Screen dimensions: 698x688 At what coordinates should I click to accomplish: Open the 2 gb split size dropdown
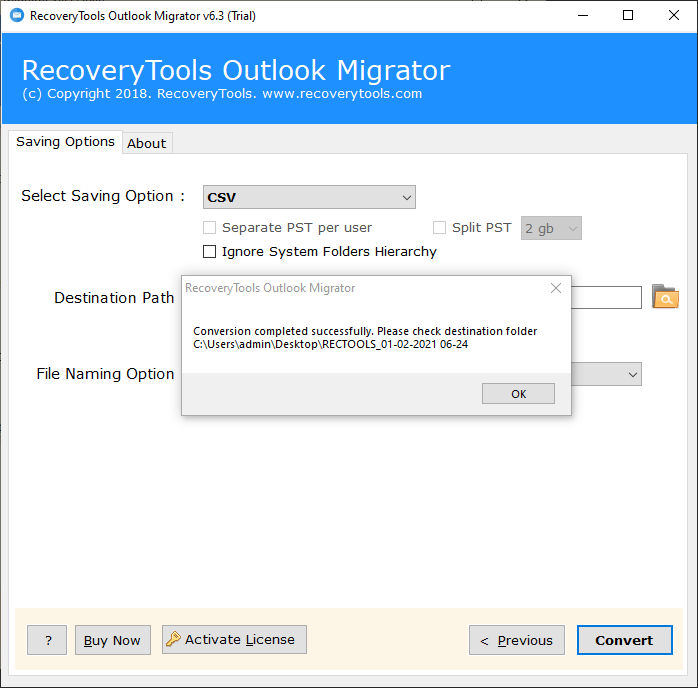[x=551, y=228]
